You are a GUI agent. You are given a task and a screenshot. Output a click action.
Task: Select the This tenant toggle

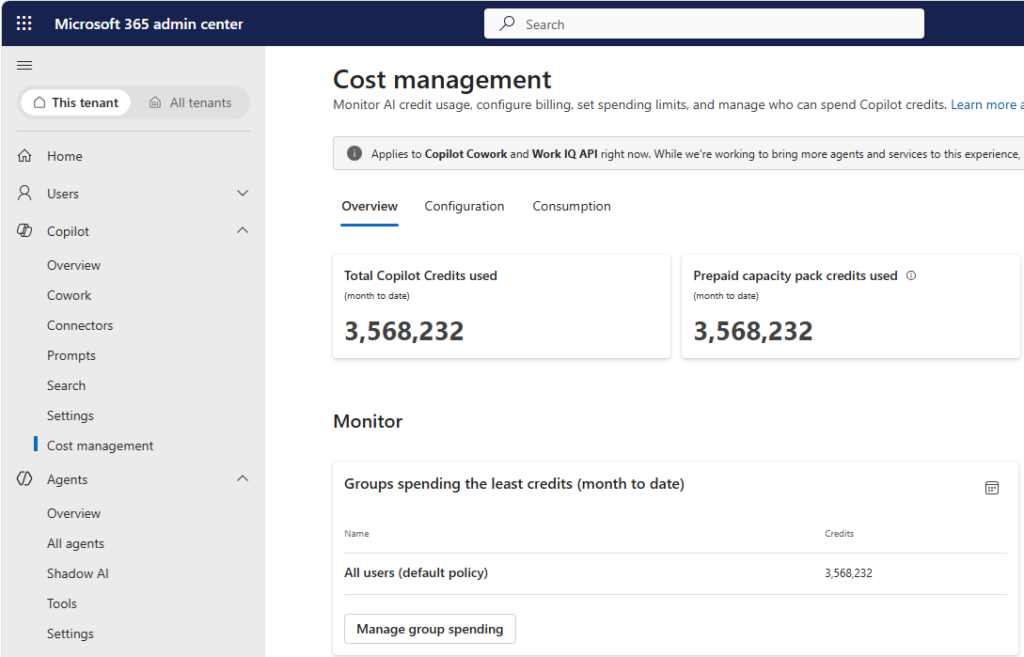click(76, 103)
